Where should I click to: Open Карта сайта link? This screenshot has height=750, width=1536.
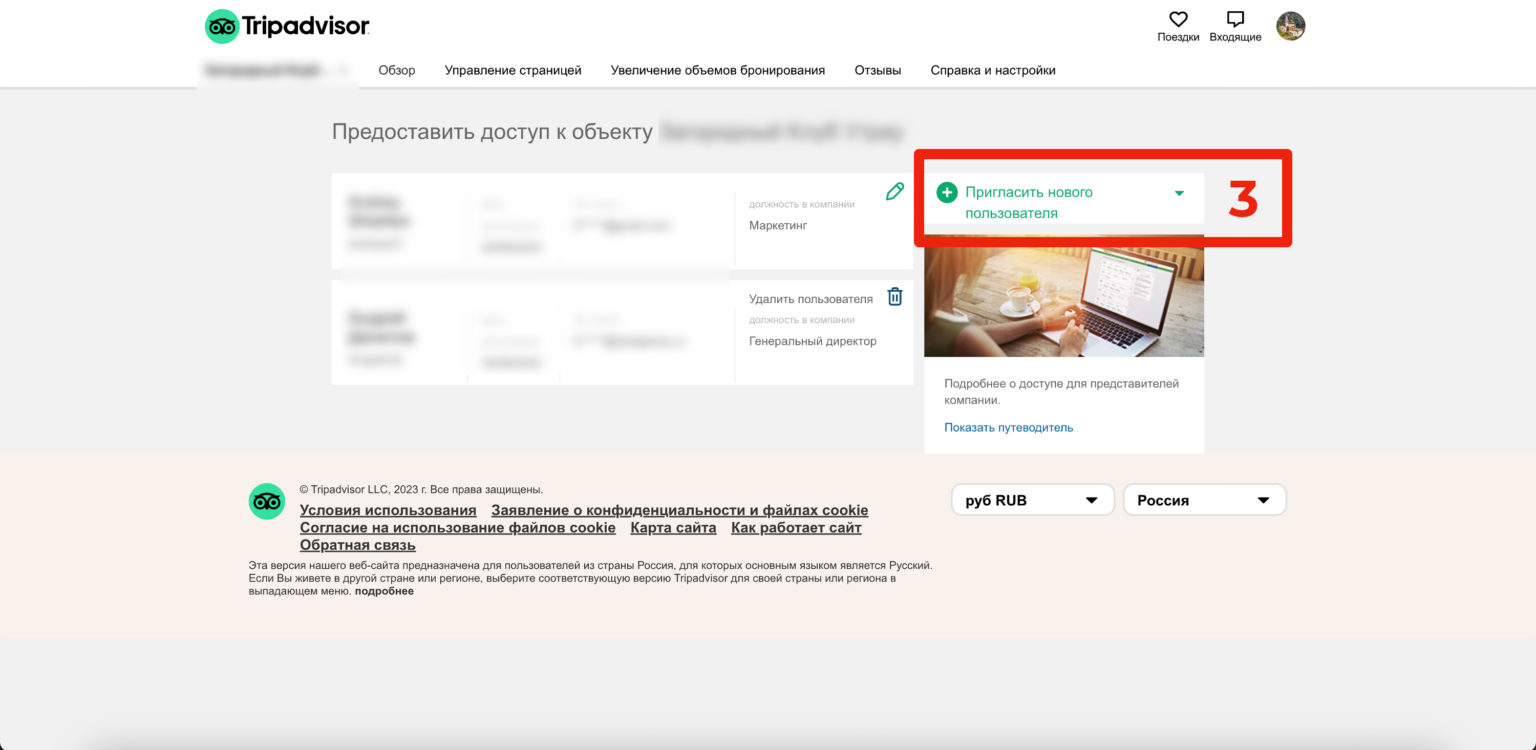[673, 527]
